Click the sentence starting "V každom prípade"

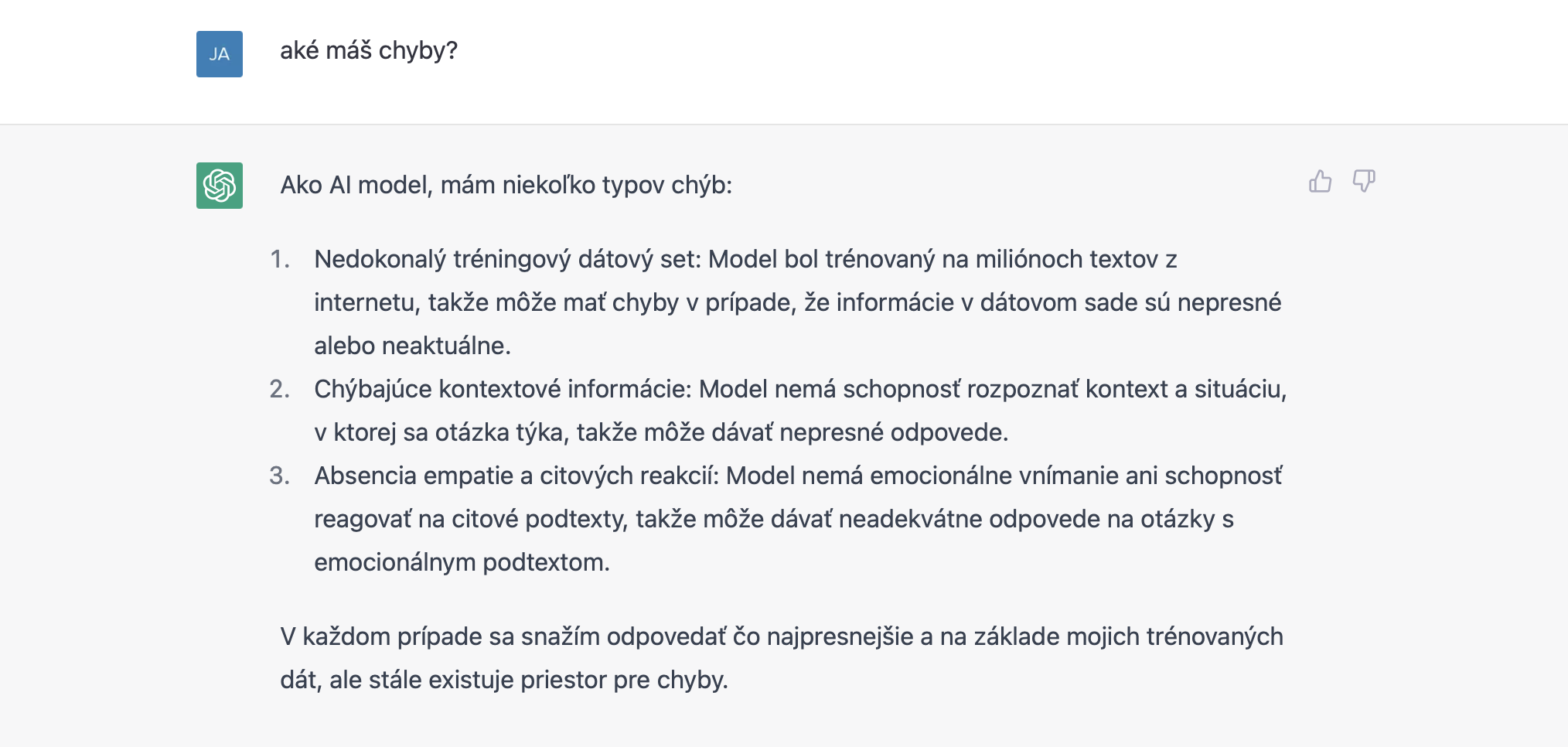781,636
